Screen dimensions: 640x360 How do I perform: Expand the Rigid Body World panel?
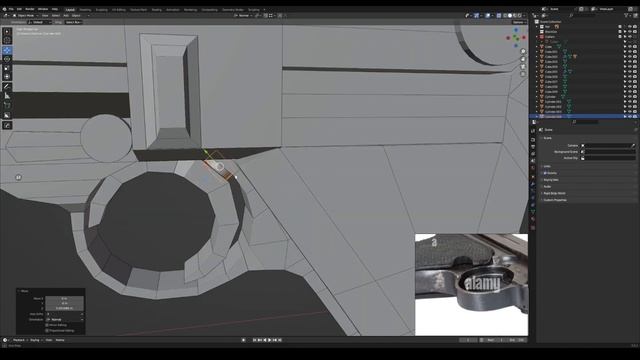[554, 193]
